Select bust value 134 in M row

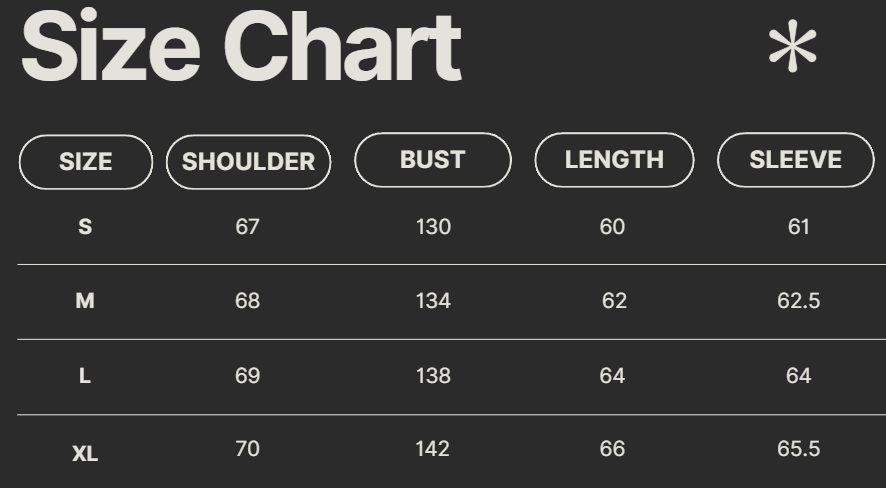(433, 301)
